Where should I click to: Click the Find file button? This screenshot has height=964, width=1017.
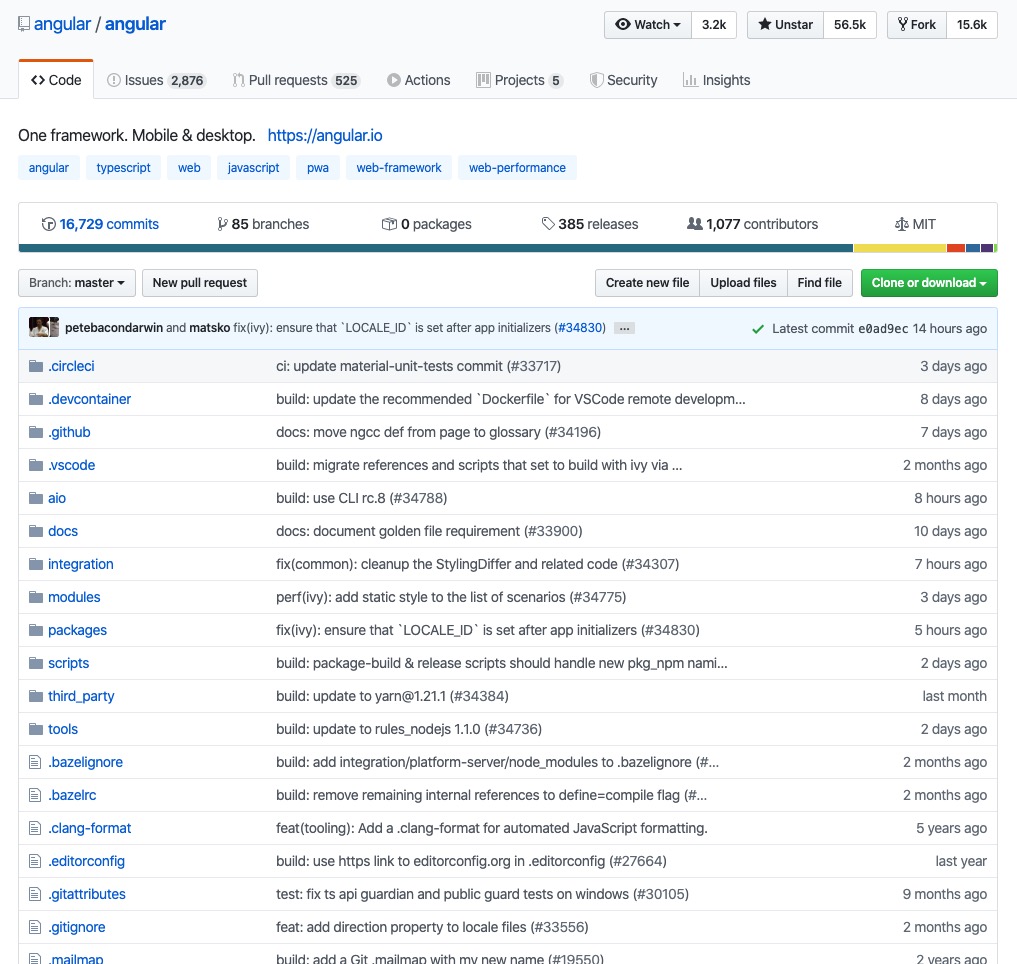pos(820,283)
